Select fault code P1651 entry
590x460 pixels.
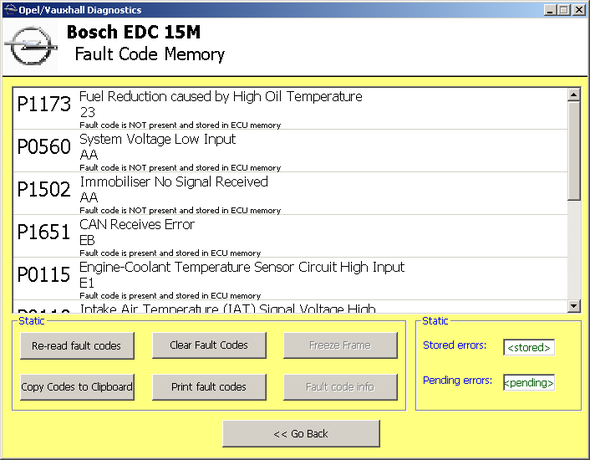290,236
